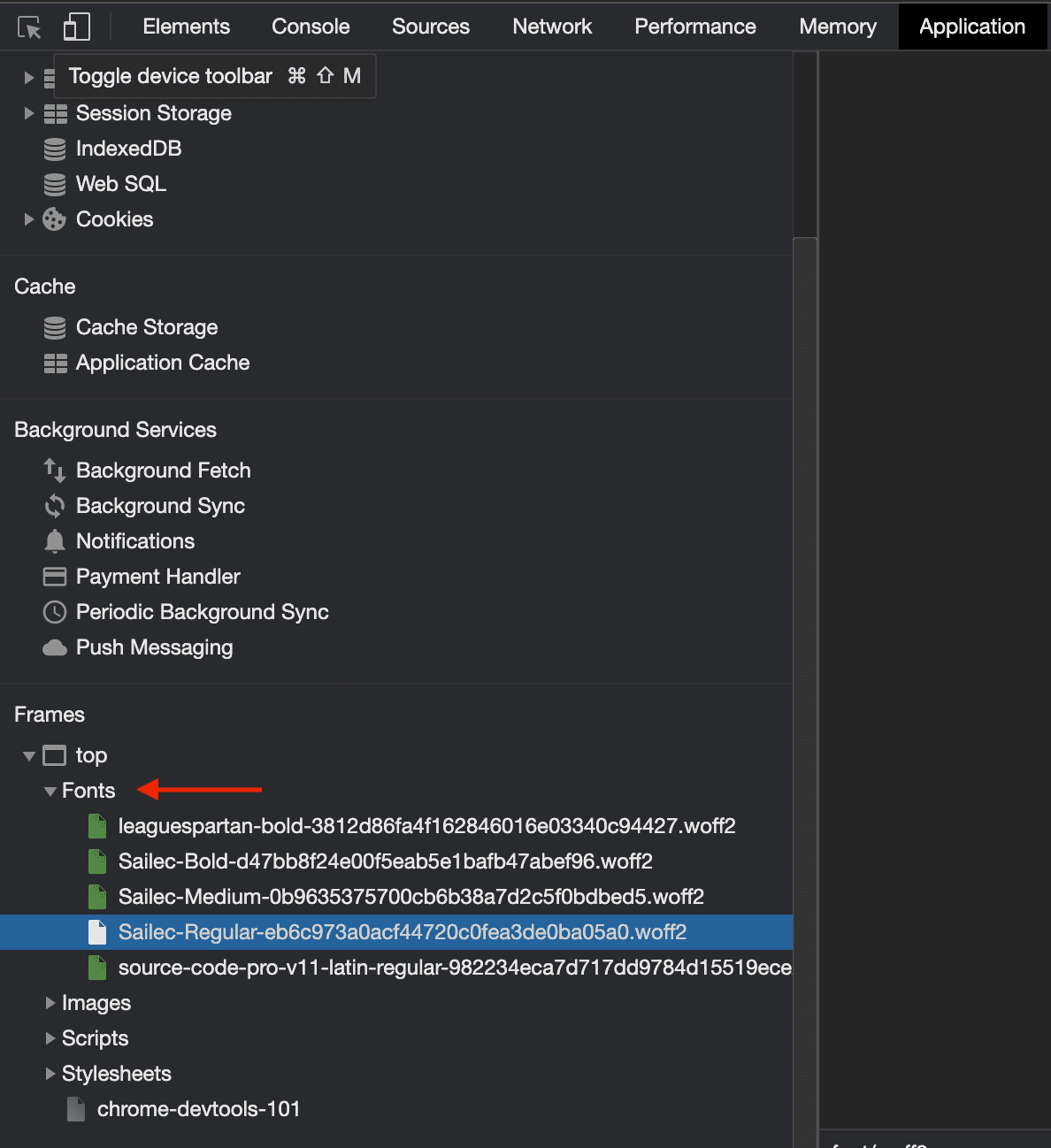Open Background Sync service
The image size is (1051, 1148).
161,506
